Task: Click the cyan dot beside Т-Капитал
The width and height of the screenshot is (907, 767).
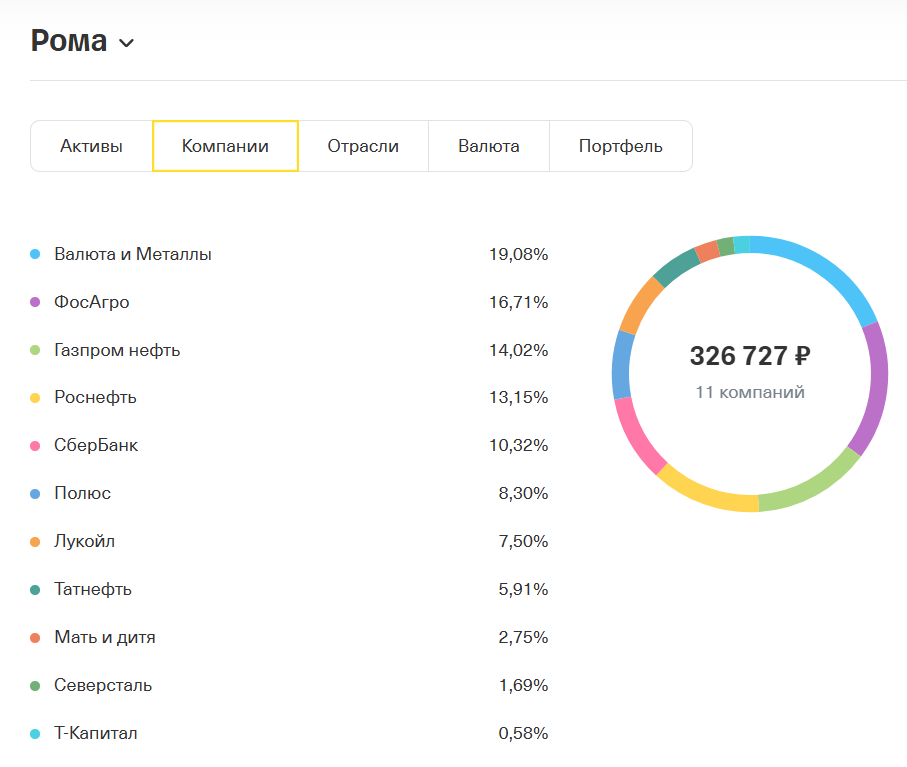Action: (35, 734)
